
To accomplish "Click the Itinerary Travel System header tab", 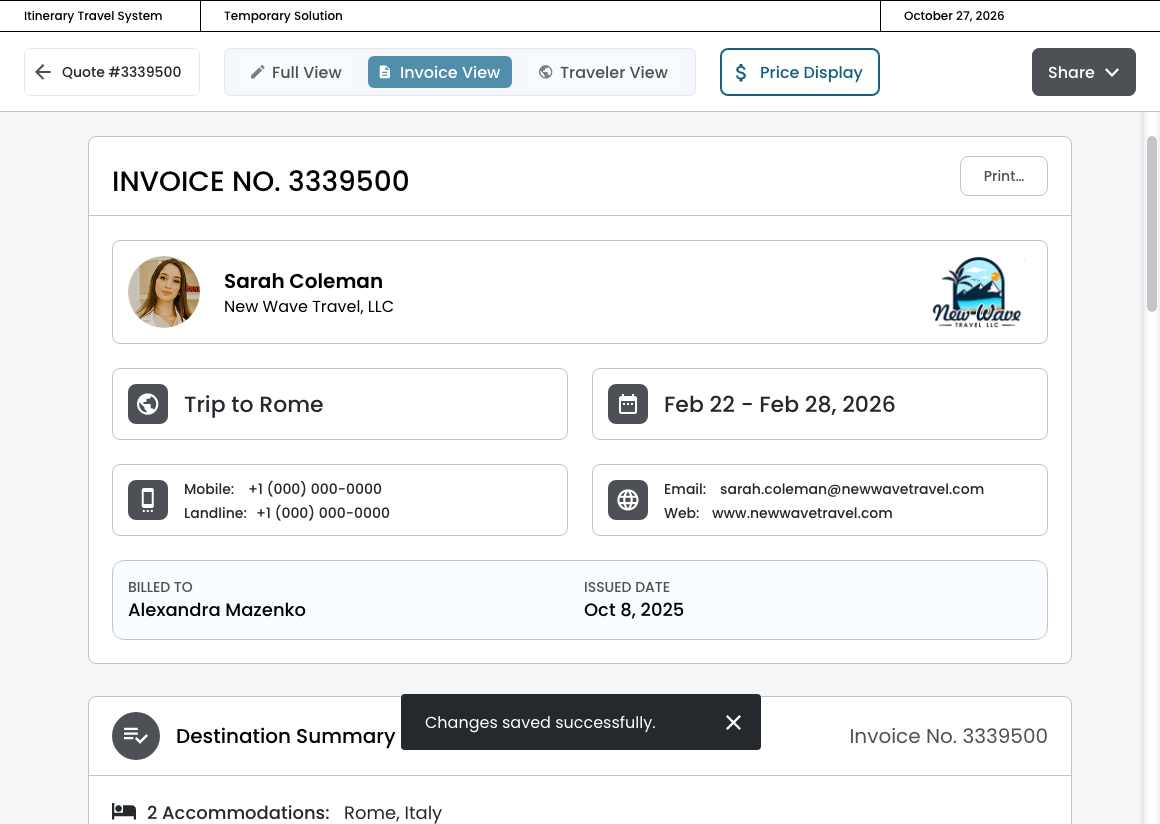I will [93, 16].
